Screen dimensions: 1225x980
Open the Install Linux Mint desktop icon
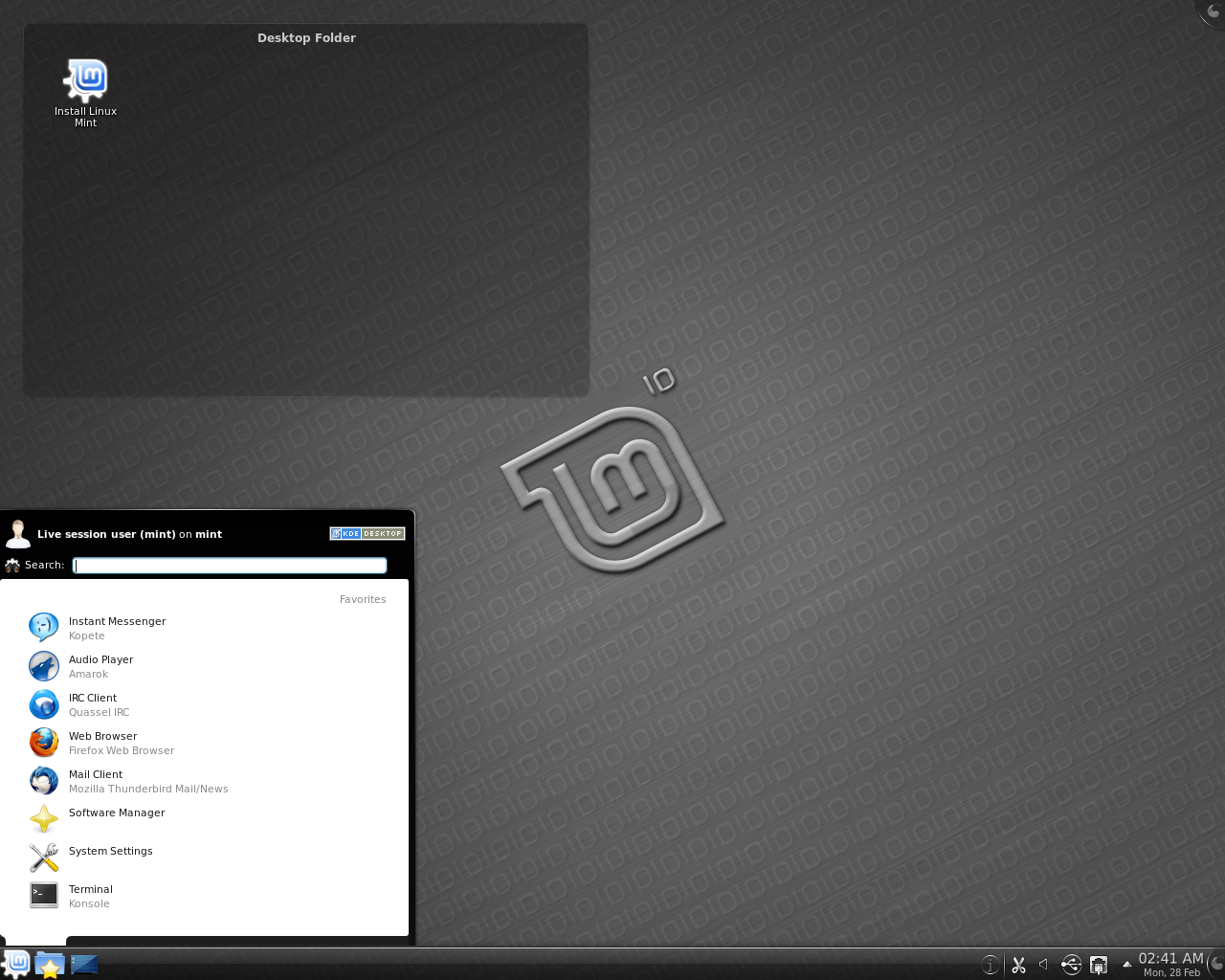tap(85, 92)
